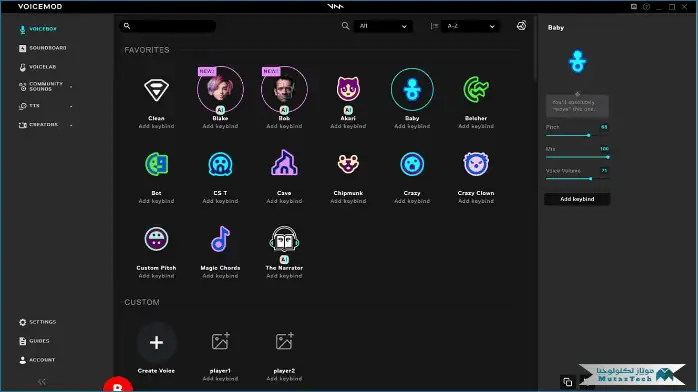Screen dimensions: 698x392
Task: Click the voice search input field
Action: point(168,26)
